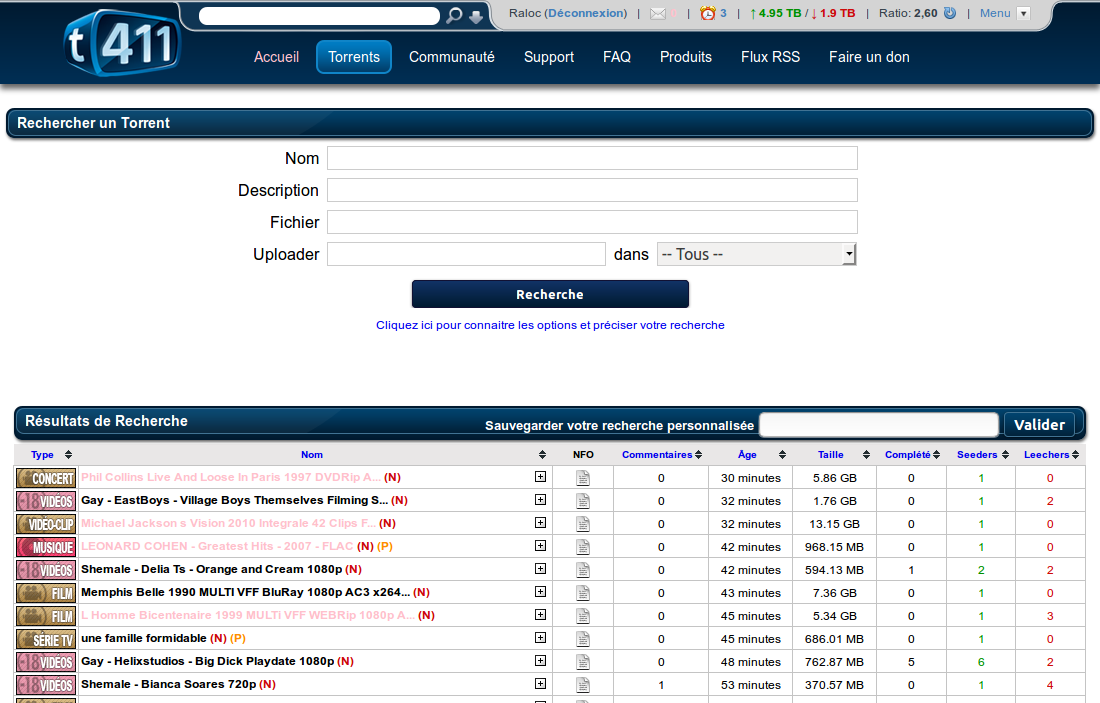This screenshot has height=703, width=1100.
Task: Sort by Seeders using its arrows
Action: [x=1005, y=455]
